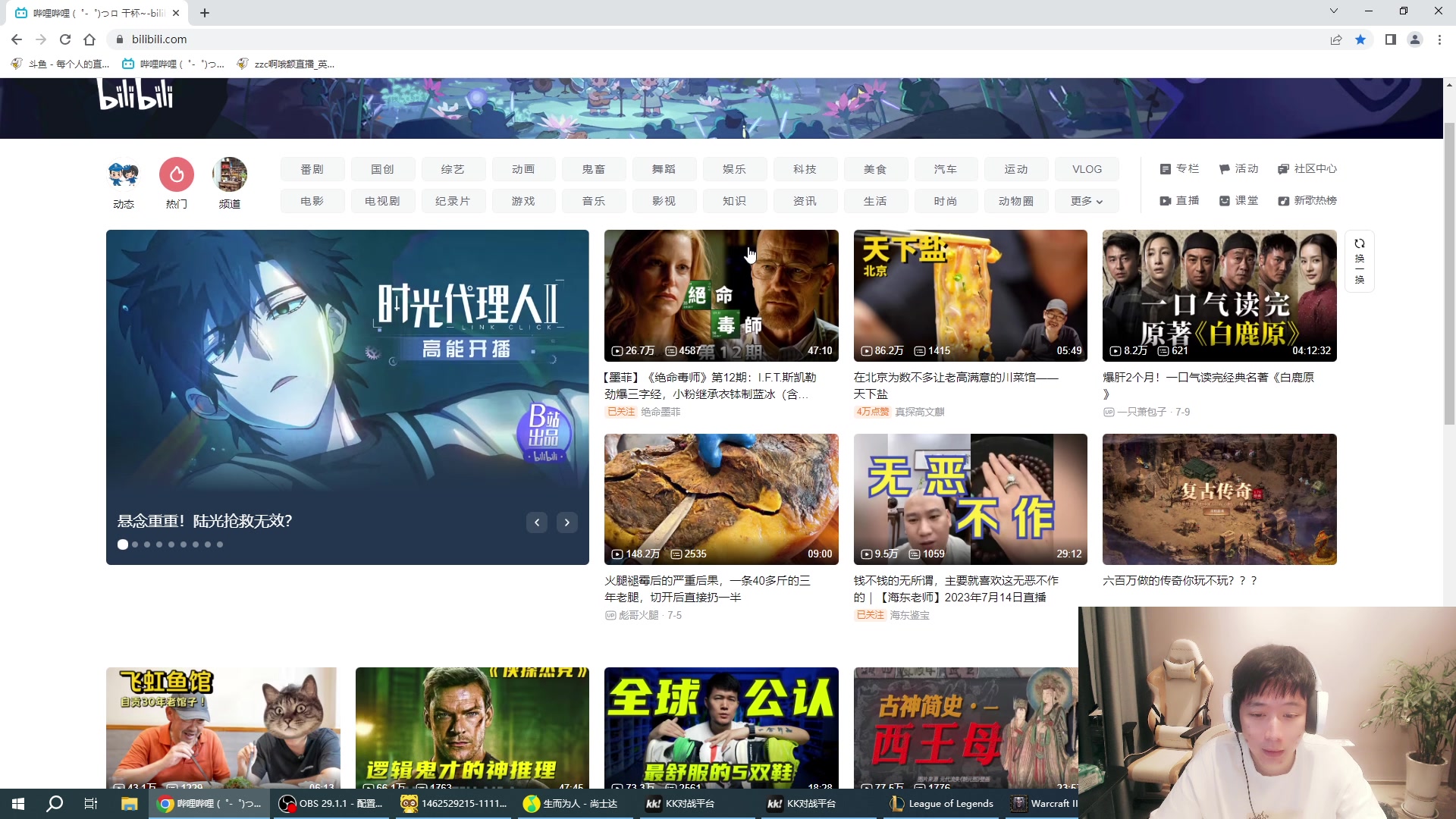Open the 频道 channels icon
The height and width of the screenshot is (819, 1456).
(x=230, y=184)
